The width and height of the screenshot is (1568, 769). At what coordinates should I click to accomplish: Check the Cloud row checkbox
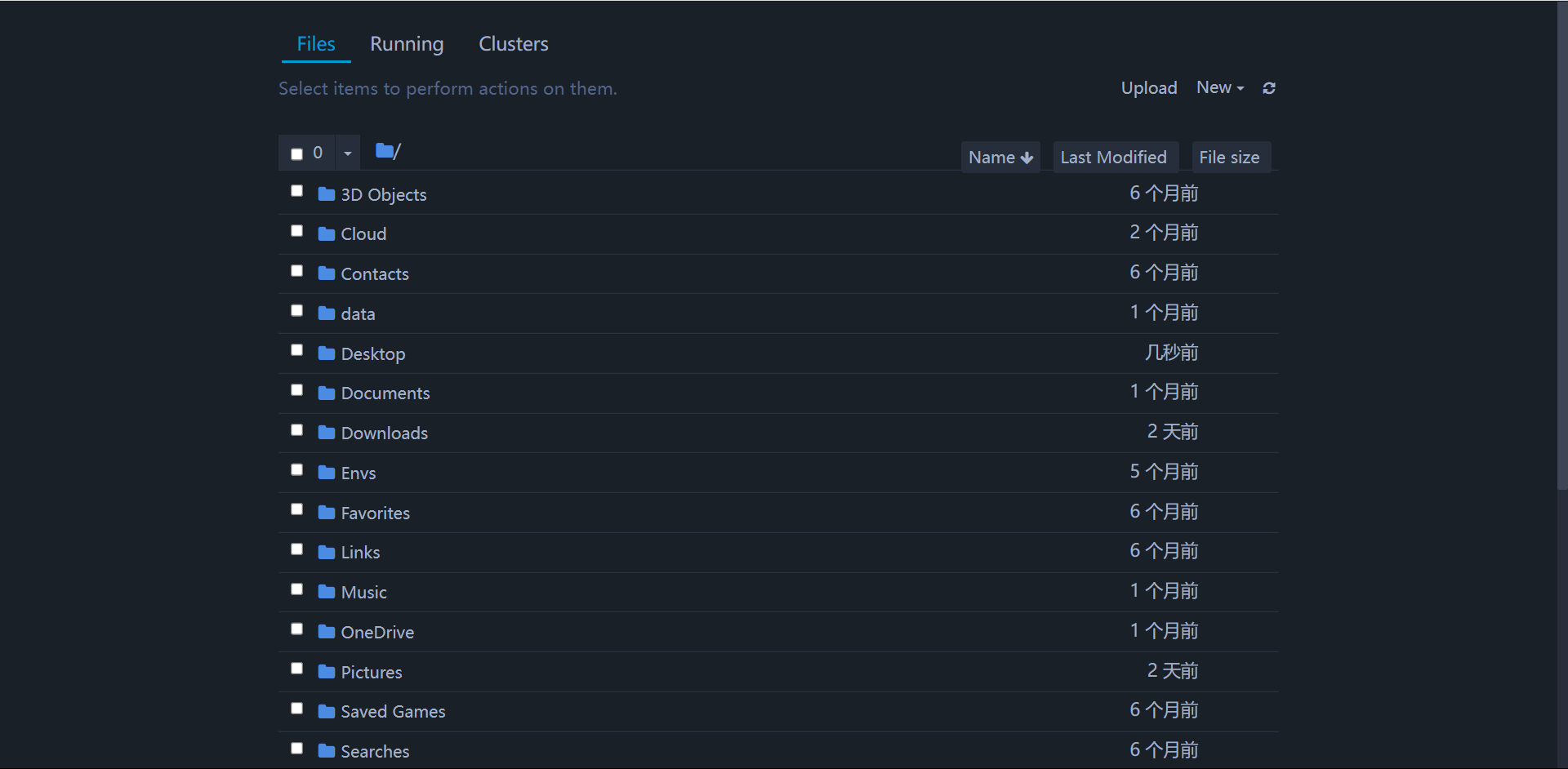(296, 231)
